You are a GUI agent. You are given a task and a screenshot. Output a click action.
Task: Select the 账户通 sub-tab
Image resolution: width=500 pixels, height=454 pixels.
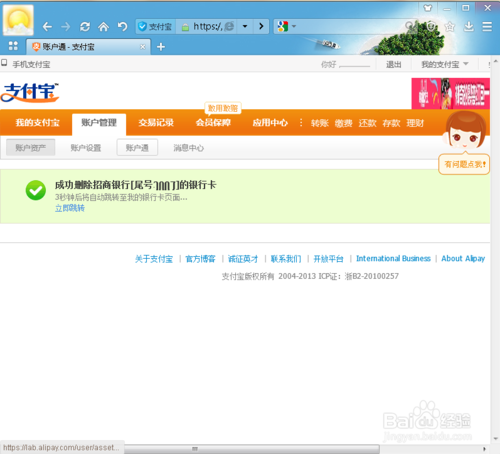point(137,147)
